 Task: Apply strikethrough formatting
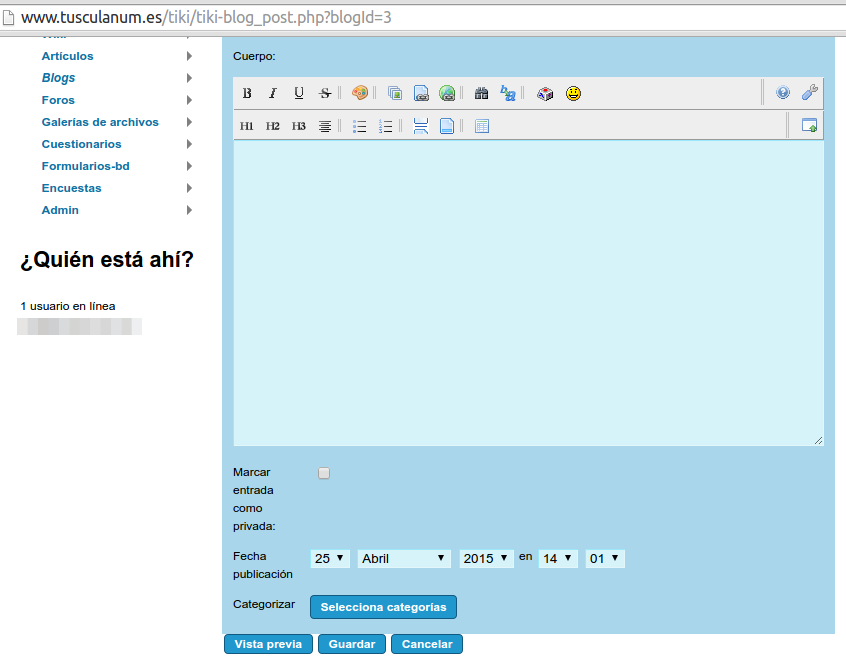pos(325,93)
